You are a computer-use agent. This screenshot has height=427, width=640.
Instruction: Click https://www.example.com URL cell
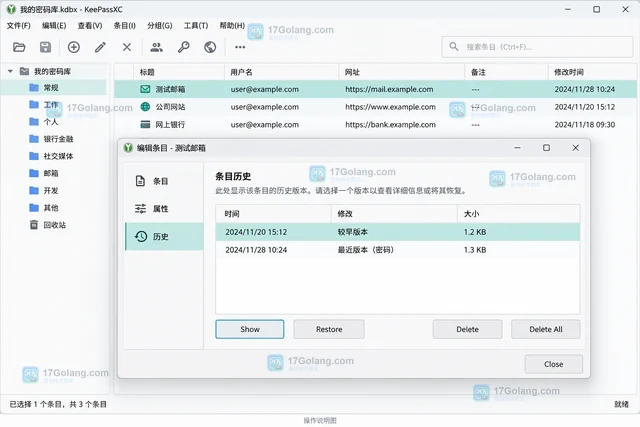point(390,107)
